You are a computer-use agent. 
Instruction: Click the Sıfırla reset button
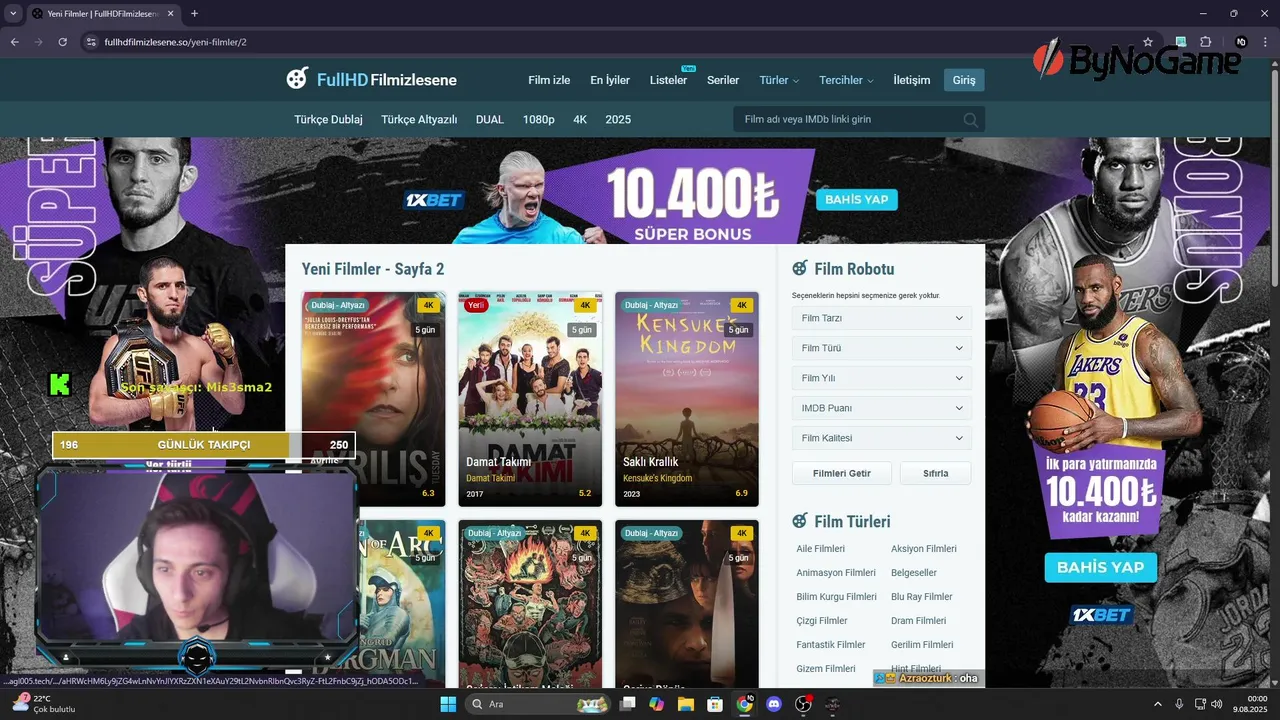pos(935,473)
